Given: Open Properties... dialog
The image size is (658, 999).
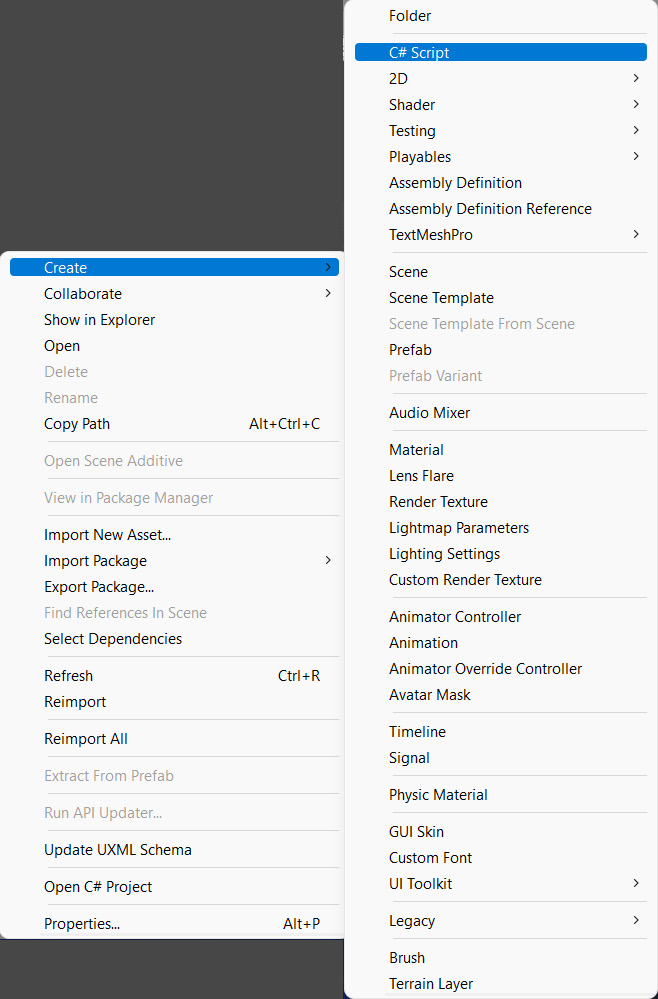Looking at the screenshot, I should (x=174, y=923).
